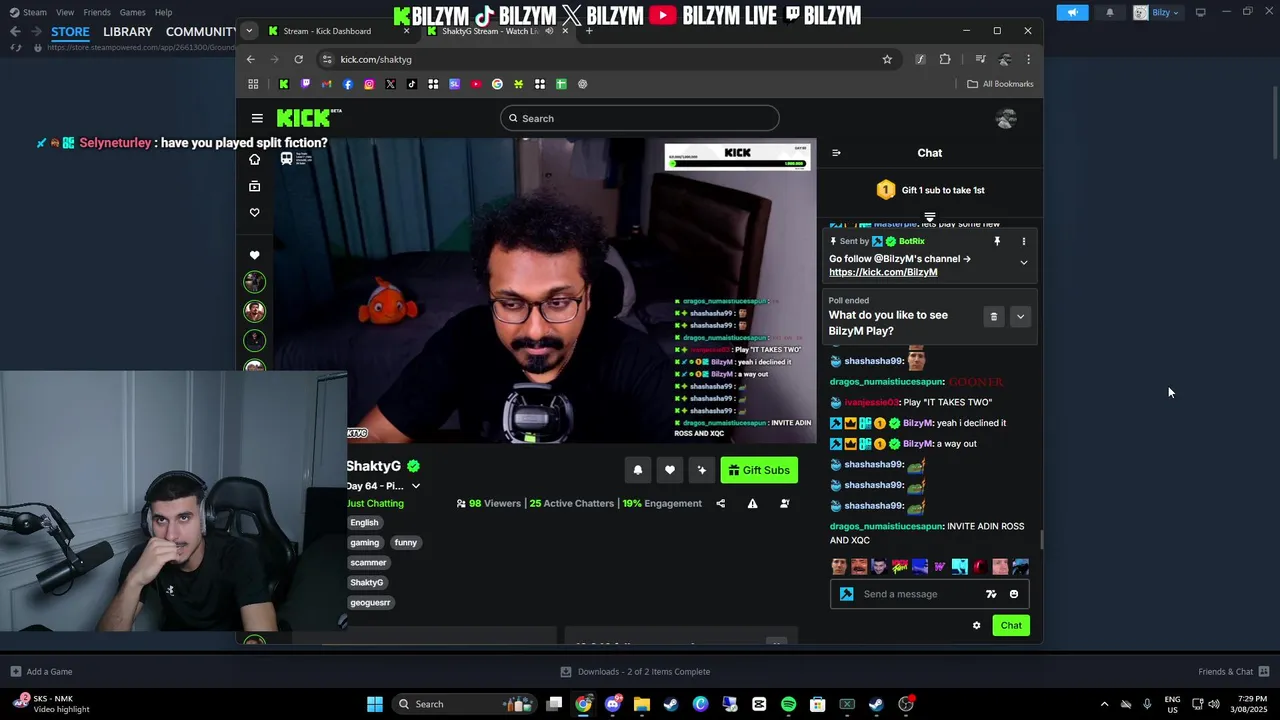Click the share icon under stream info

[x=721, y=503]
